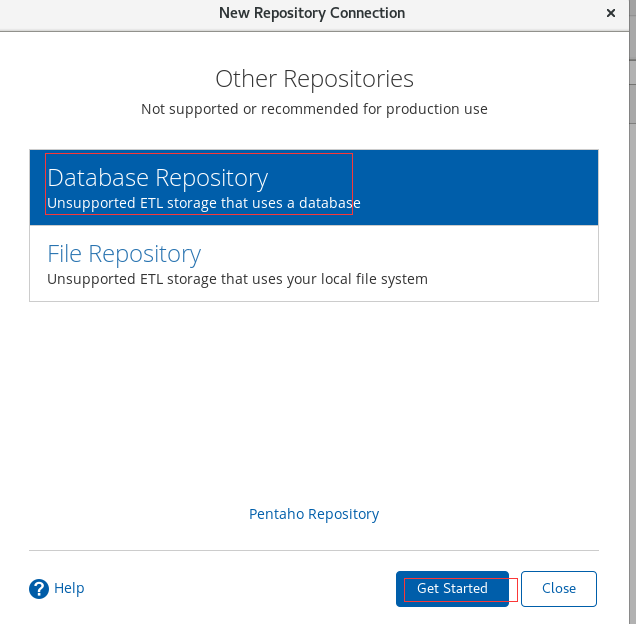
Task: Open Help via the question mark icon
Action: tap(39, 589)
